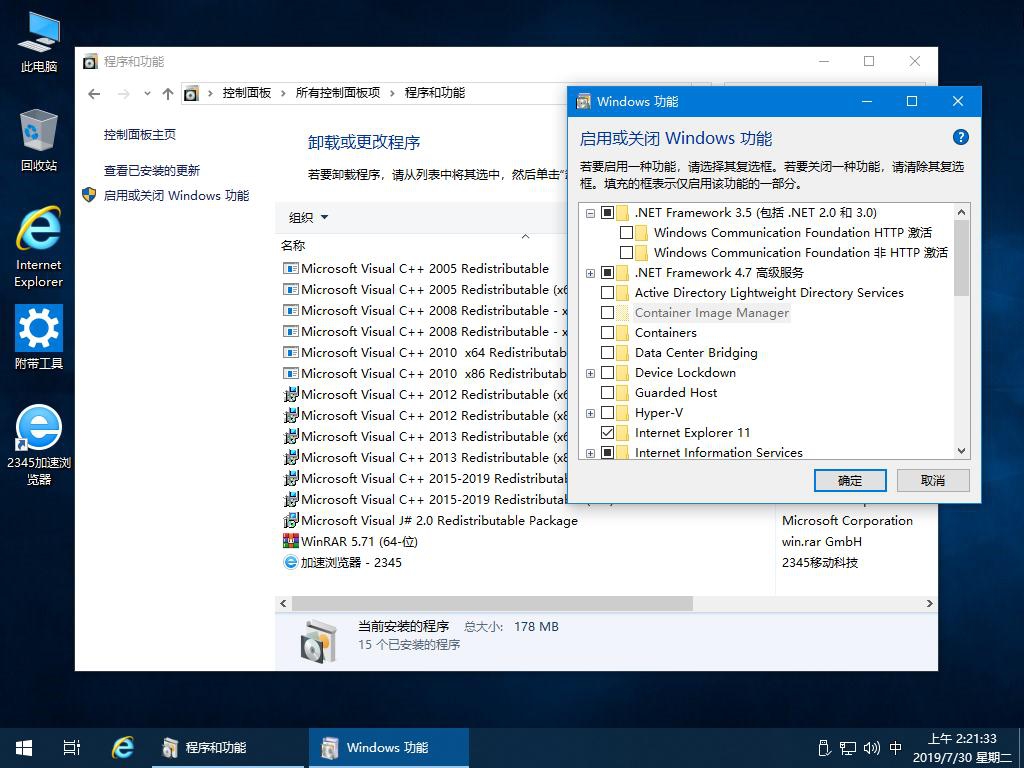Open 查看已安装的更新 link
Screen dimensions: 1024x768
pyautogui.click(x=152, y=170)
